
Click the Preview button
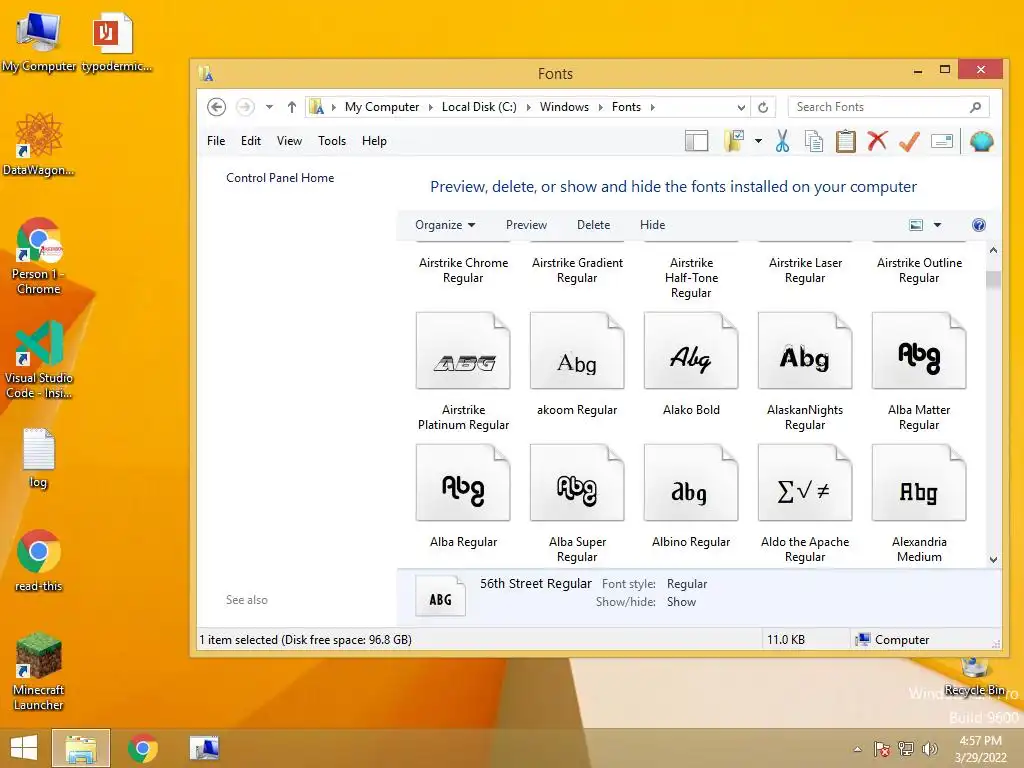[x=526, y=225]
